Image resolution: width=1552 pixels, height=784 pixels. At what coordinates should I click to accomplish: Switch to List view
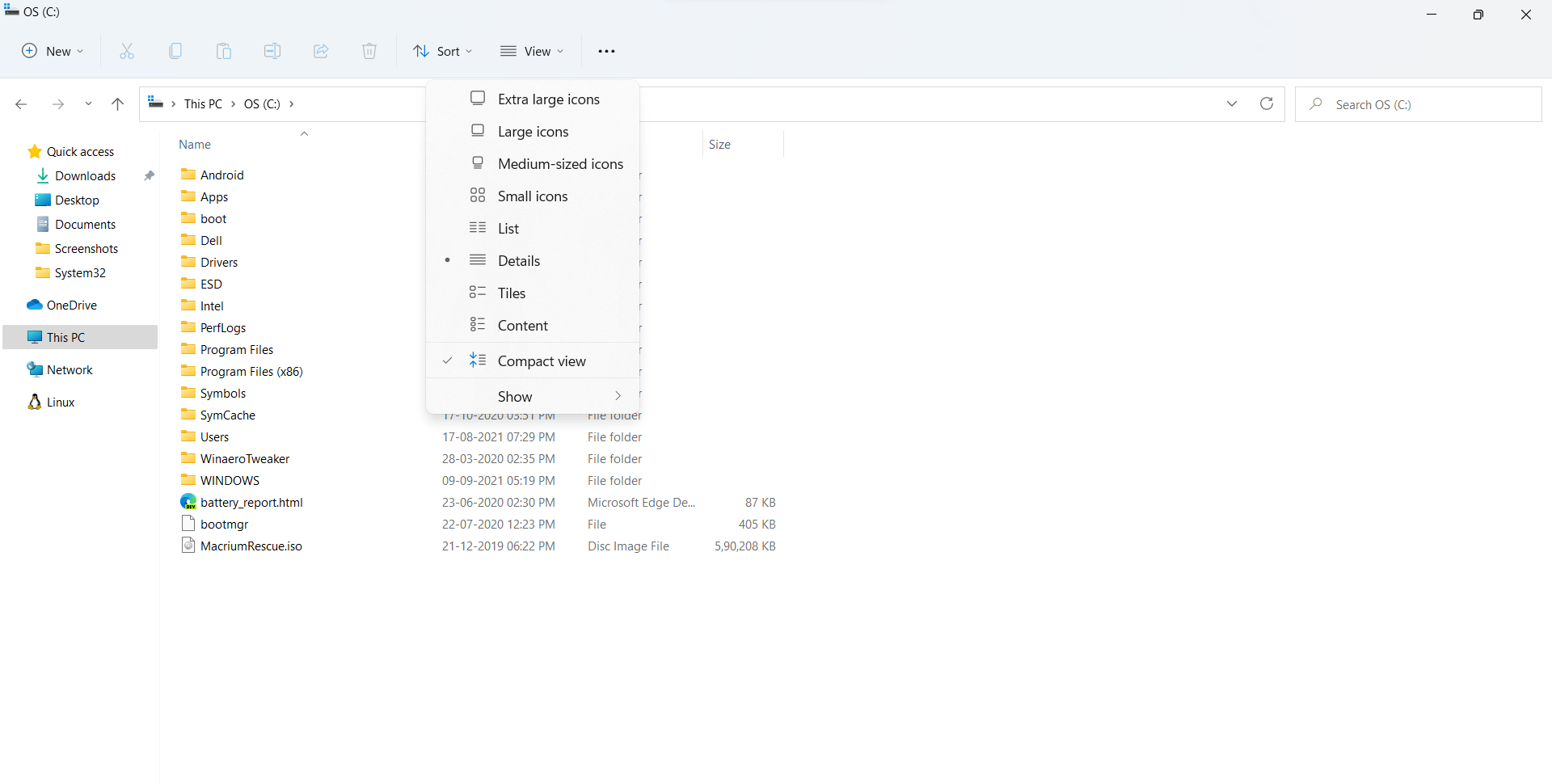pos(533,228)
